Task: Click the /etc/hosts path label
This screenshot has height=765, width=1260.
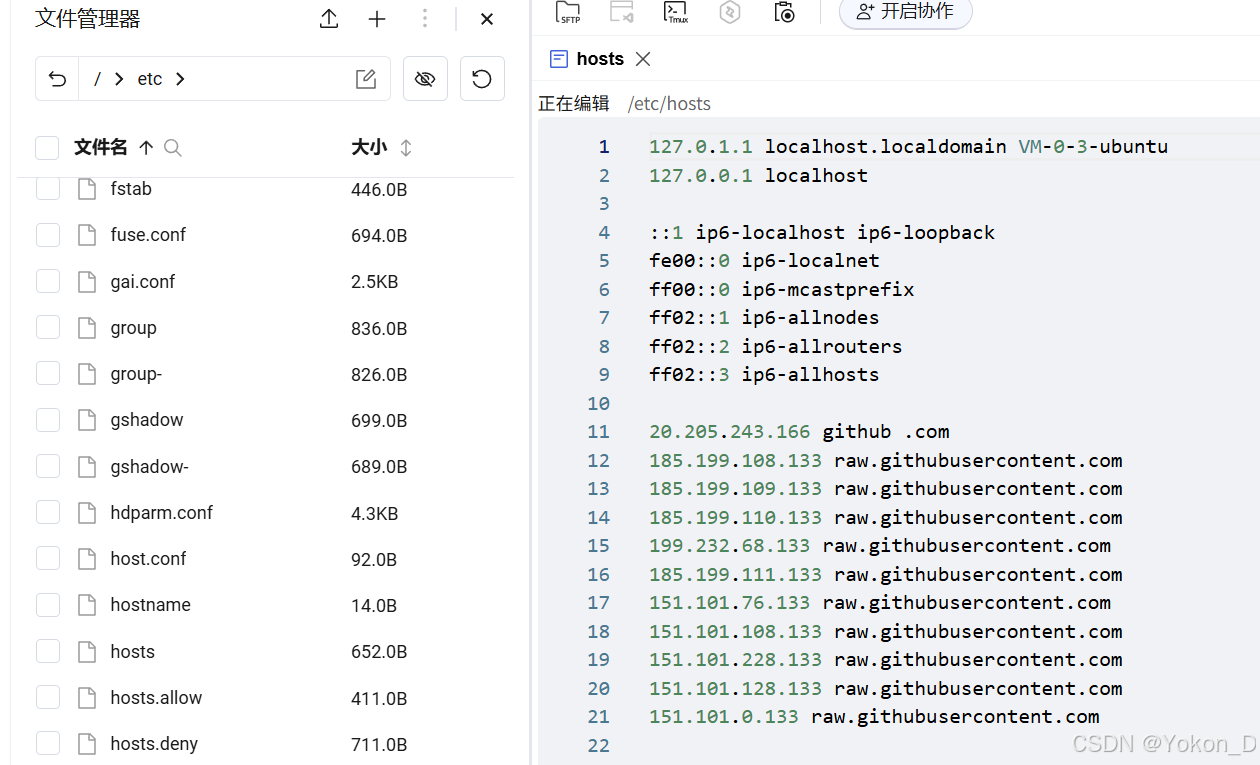Action: pyautogui.click(x=669, y=104)
